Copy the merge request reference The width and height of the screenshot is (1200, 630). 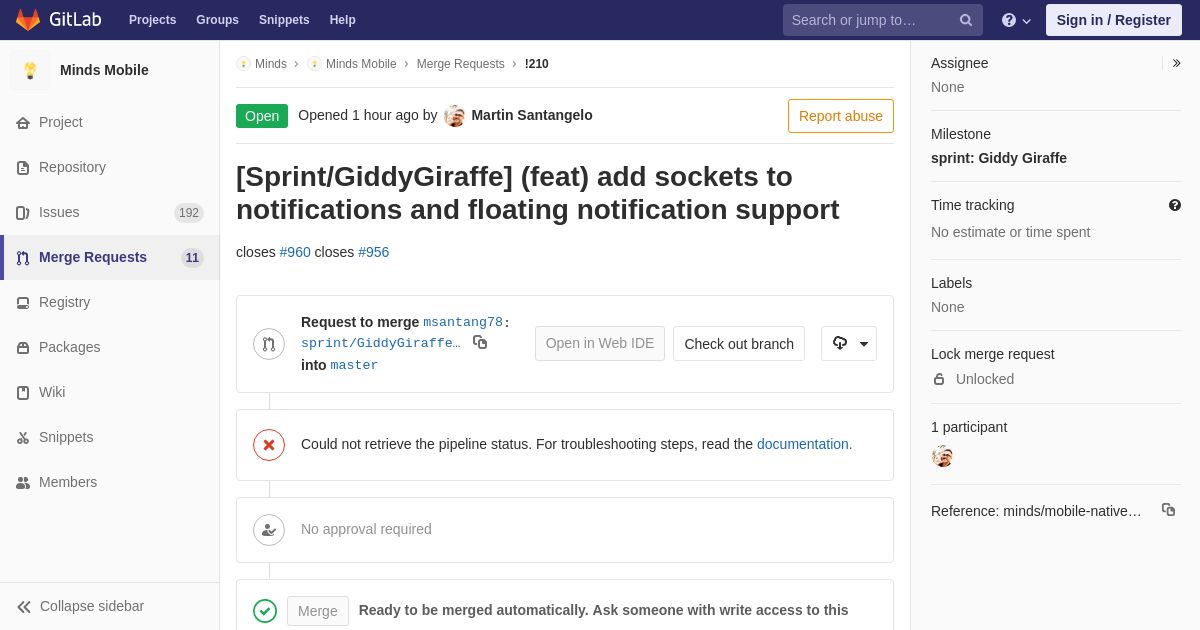1168,510
